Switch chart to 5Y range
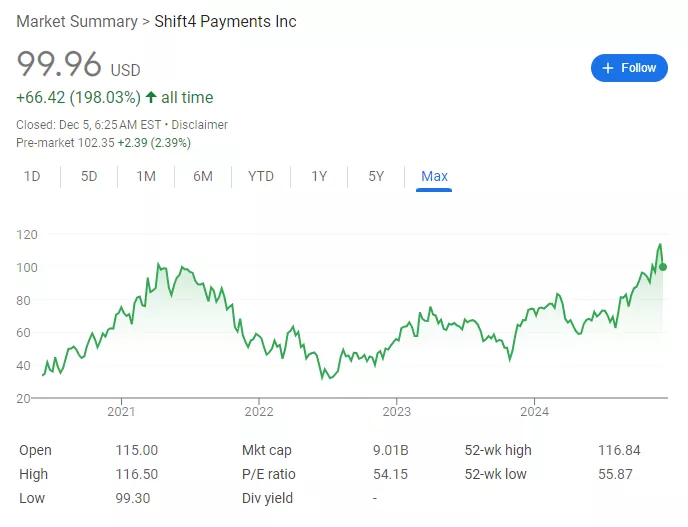Viewport: 688px width, 527px height. [x=376, y=176]
